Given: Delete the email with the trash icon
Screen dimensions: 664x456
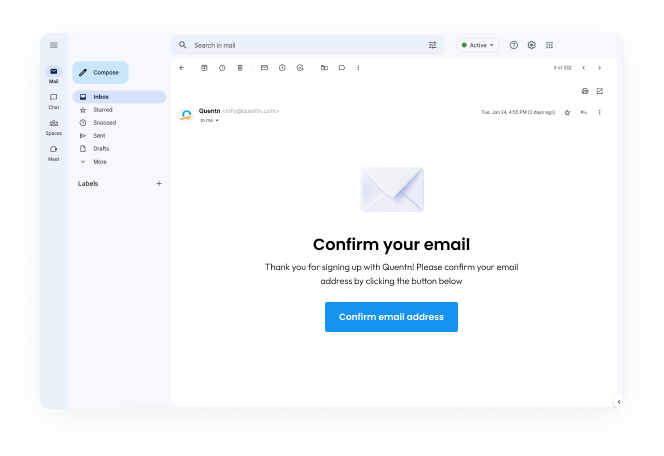Looking at the screenshot, I should point(240,68).
